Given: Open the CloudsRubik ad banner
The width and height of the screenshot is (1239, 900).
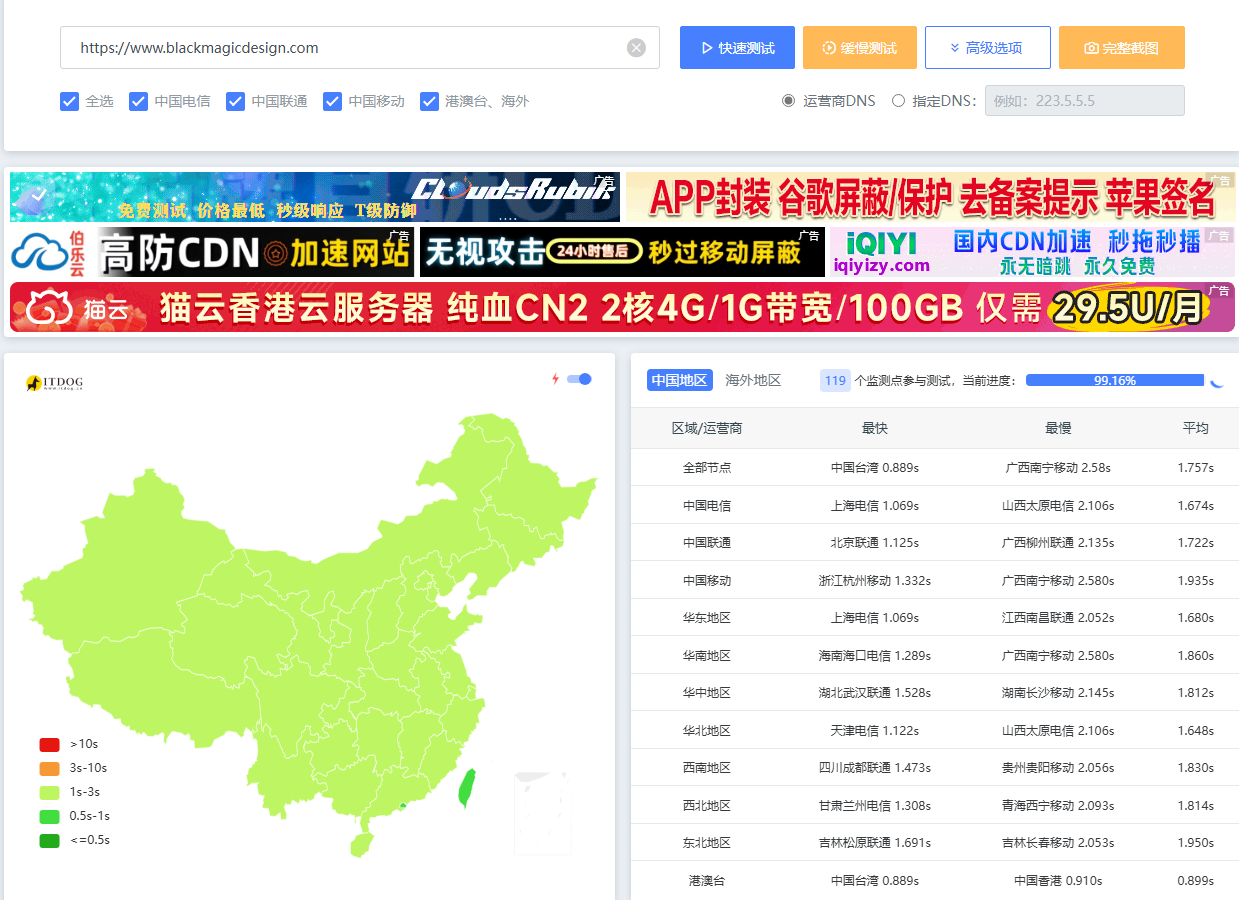Looking at the screenshot, I should click(x=315, y=197).
